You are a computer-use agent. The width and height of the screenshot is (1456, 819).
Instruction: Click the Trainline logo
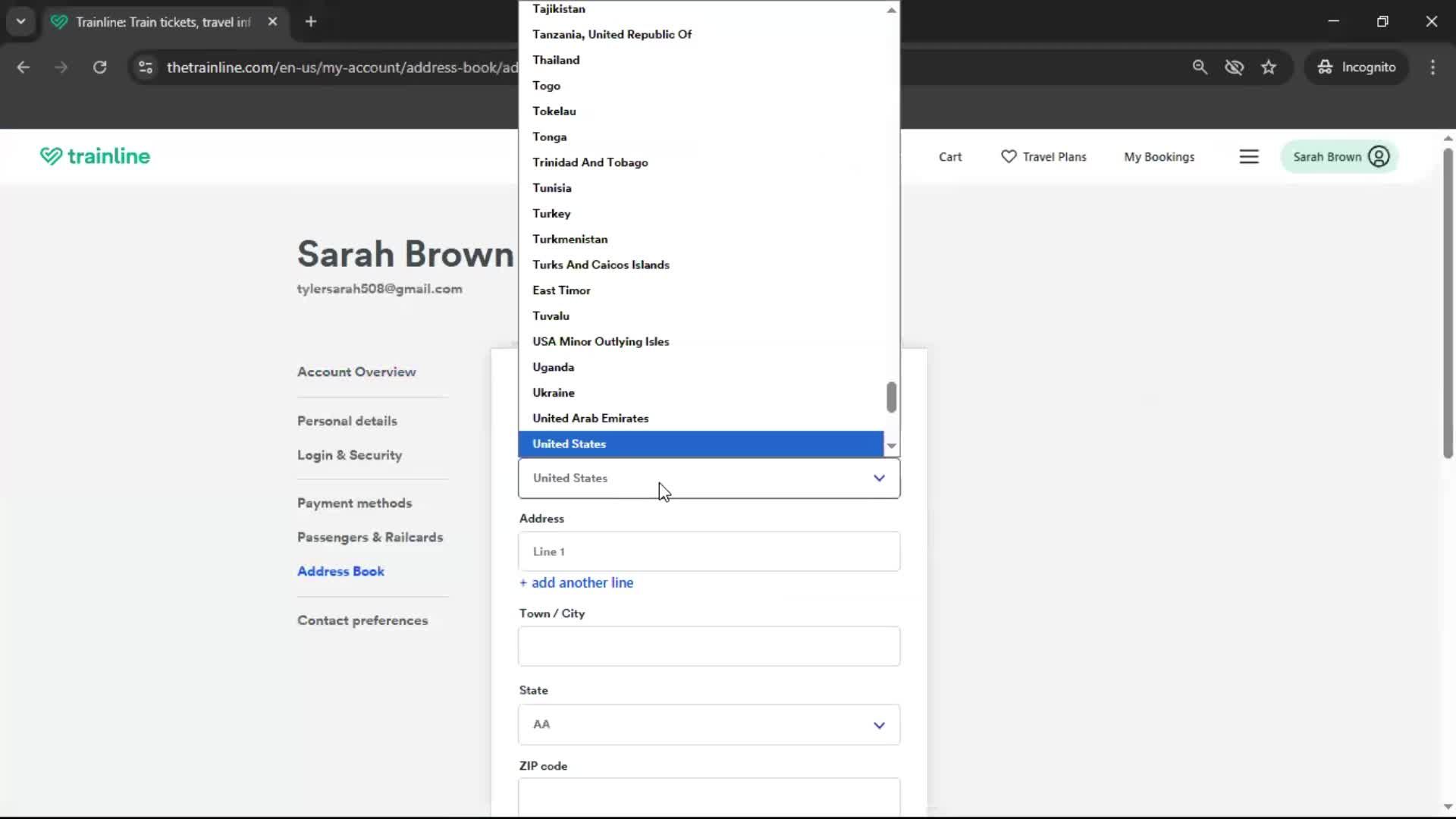[94, 156]
